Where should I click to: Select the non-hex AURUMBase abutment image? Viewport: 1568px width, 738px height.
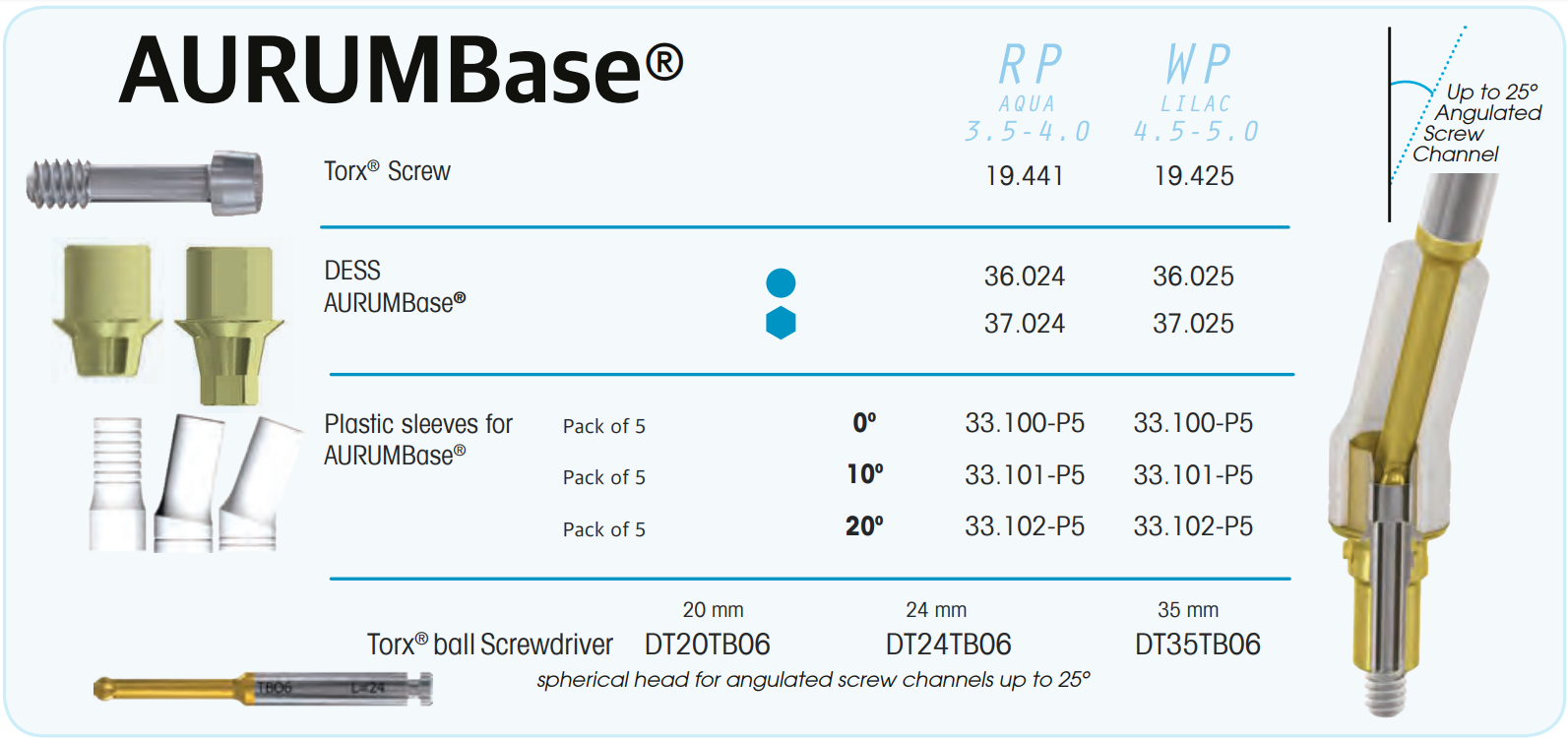pyautogui.click(x=106, y=309)
